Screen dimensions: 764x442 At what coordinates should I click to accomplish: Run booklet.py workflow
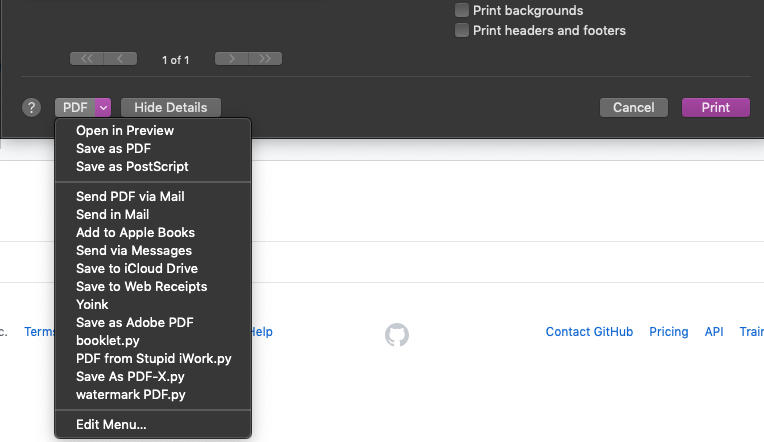point(153,341)
